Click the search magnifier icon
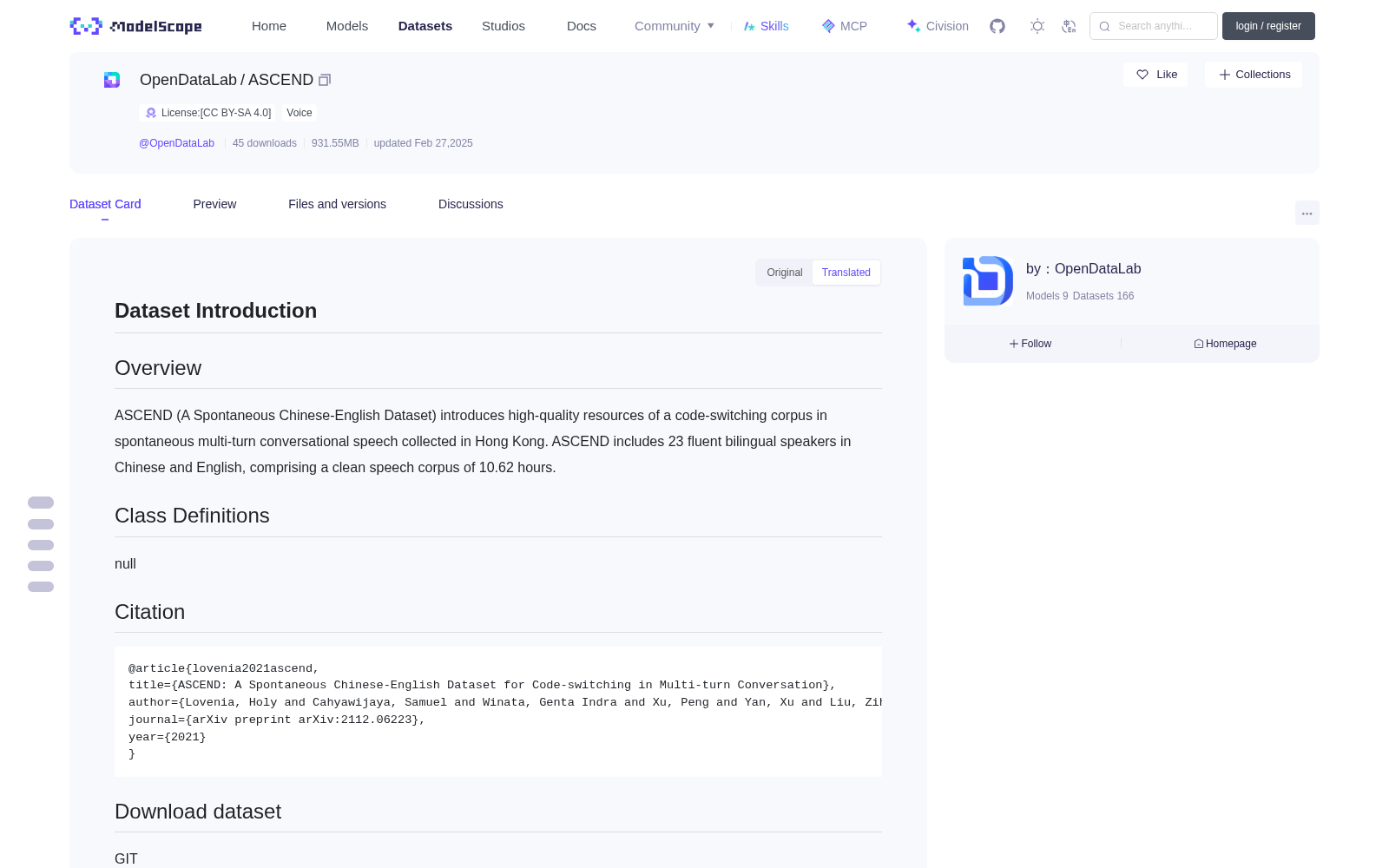The image size is (1389, 868). coord(1105,26)
